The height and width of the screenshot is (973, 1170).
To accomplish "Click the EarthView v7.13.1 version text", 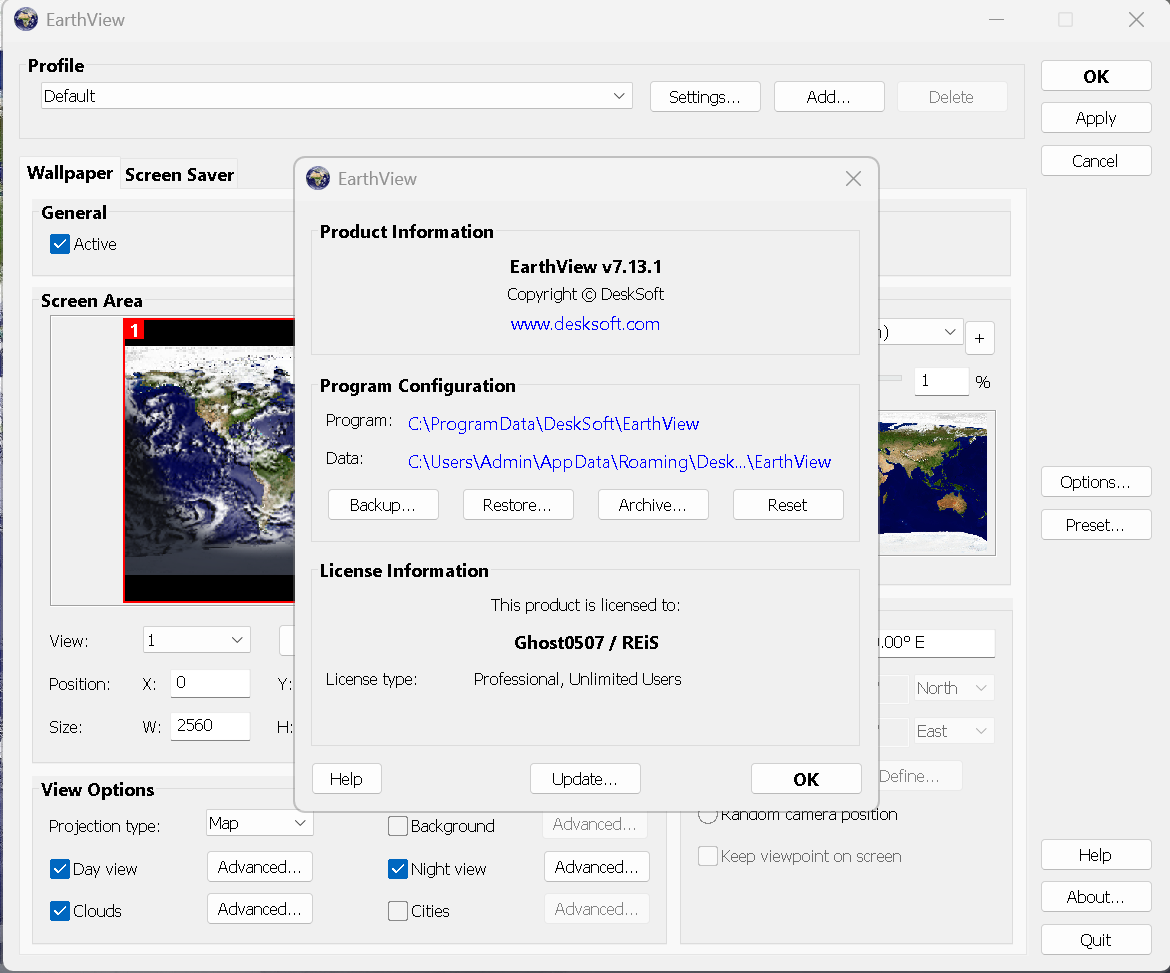I will tap(585, 266).
